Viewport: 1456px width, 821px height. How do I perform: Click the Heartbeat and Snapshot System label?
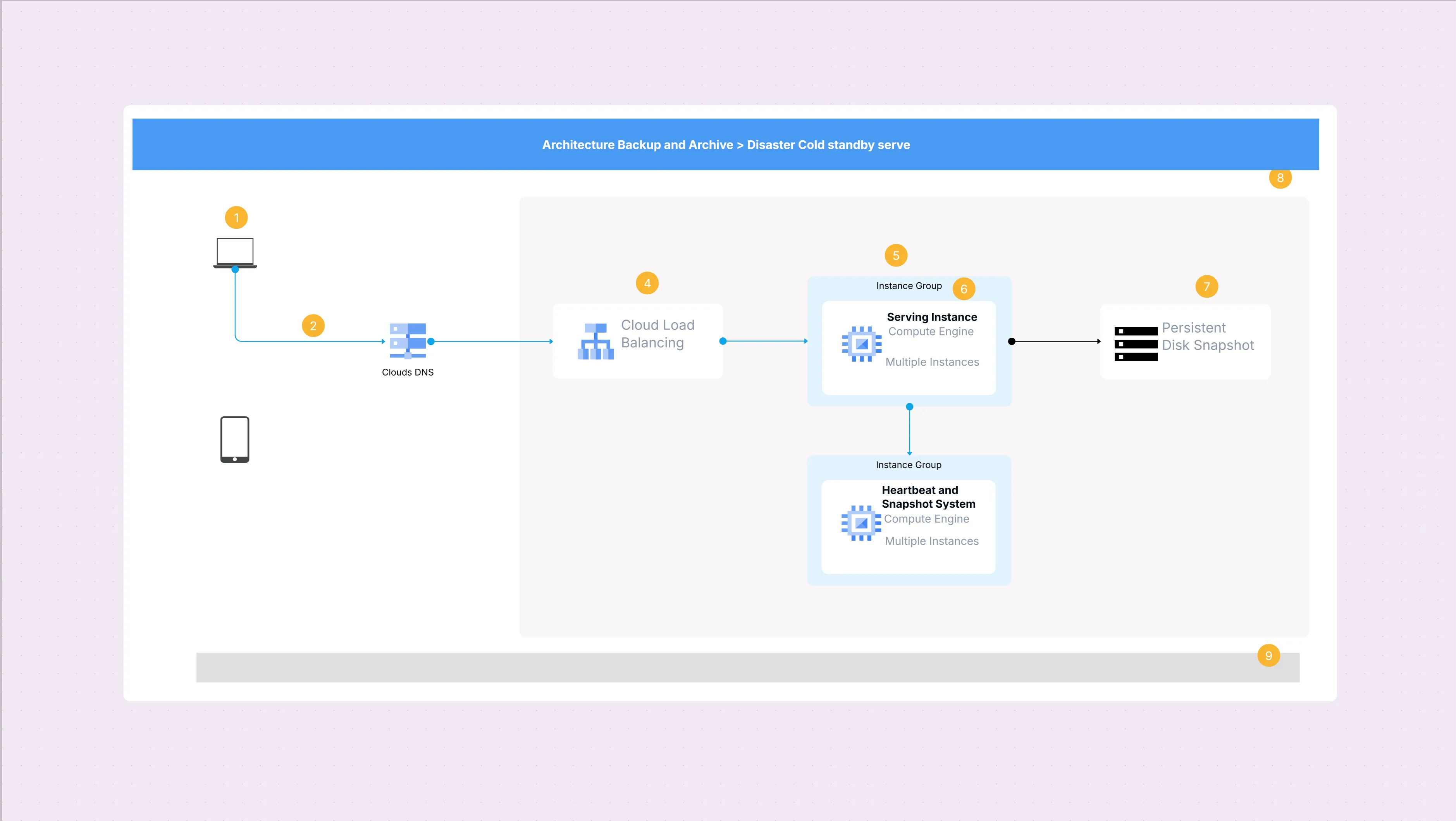tap(929, 497)
